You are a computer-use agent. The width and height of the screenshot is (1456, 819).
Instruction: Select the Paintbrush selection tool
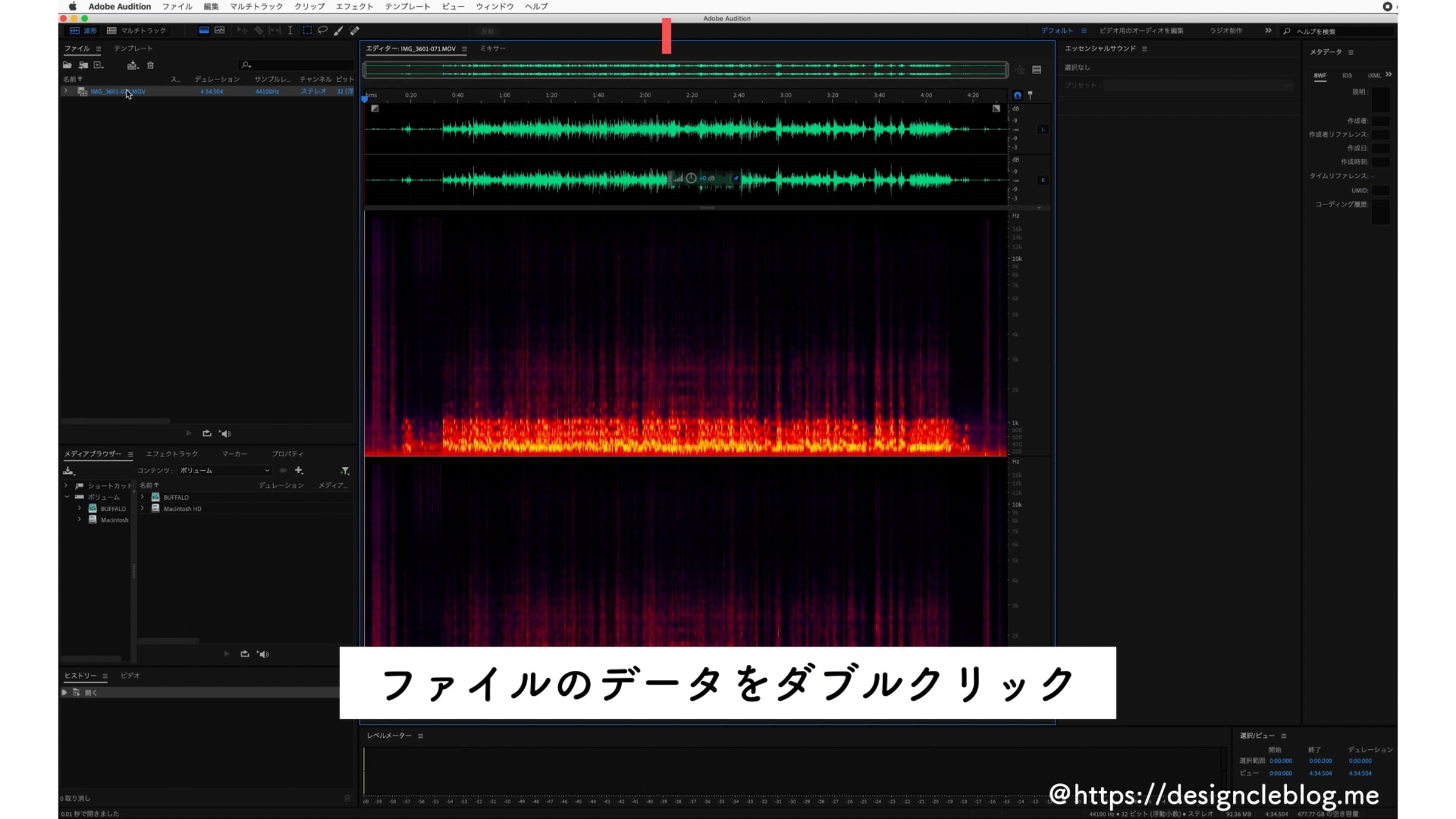[x=339, y=30]
